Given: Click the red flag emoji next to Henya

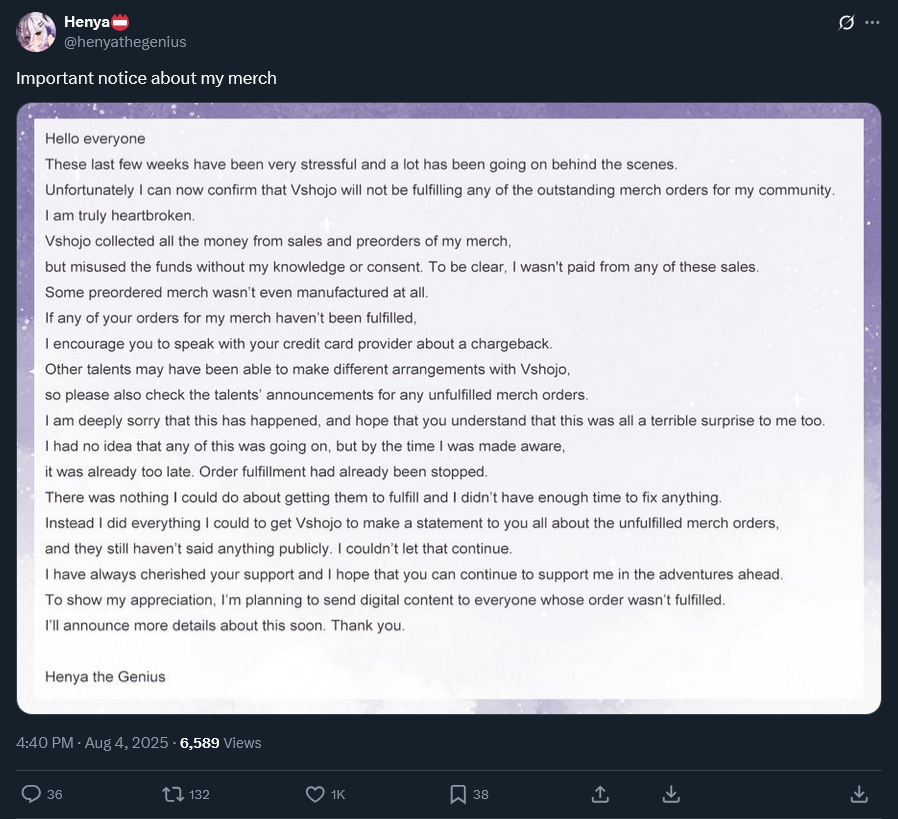Looking at the screenshot, I should 120,22.
